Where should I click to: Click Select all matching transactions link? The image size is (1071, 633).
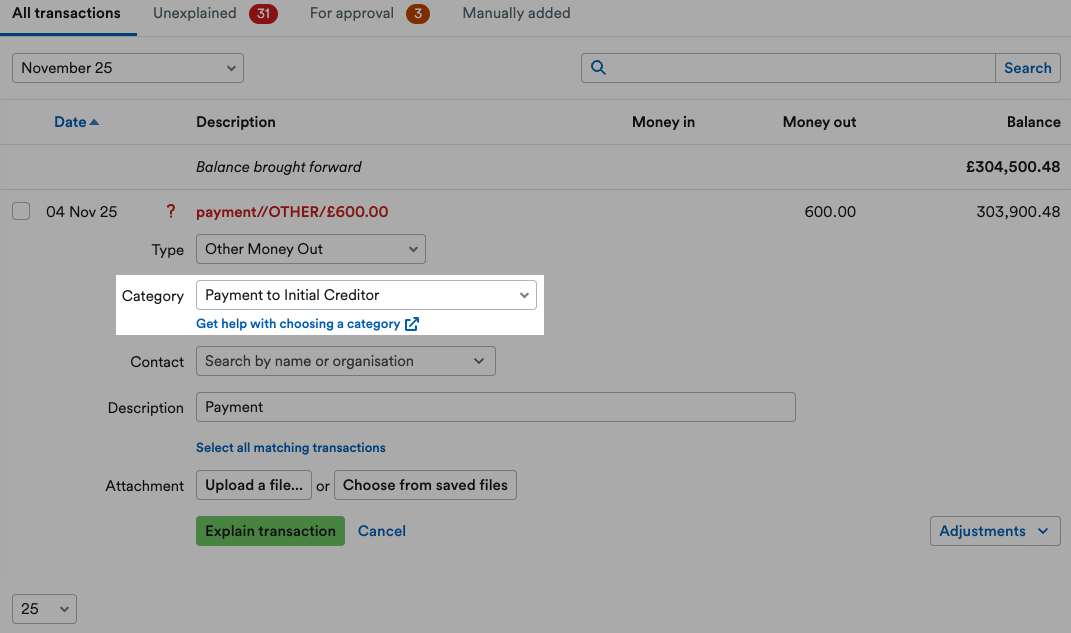click(291, 448)
